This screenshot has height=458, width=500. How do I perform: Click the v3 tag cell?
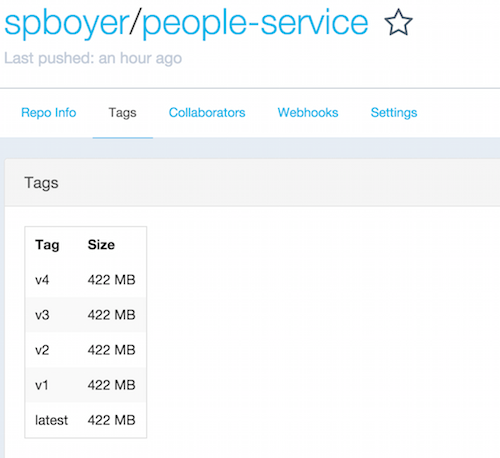[42, 315]
